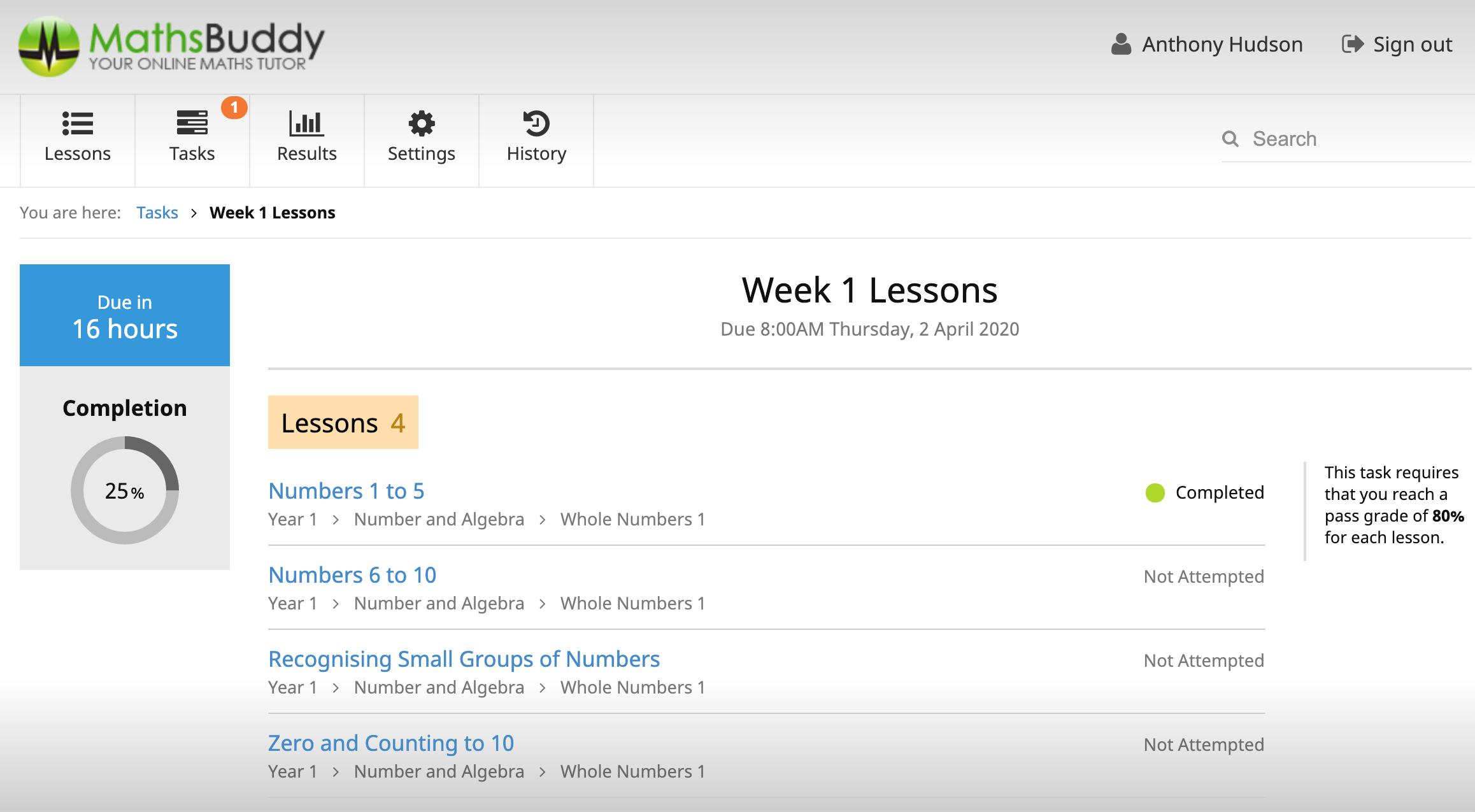This screenshot has width=1475, height=812.
Task: Open the Lessons list icon
Action: point(78,124)
